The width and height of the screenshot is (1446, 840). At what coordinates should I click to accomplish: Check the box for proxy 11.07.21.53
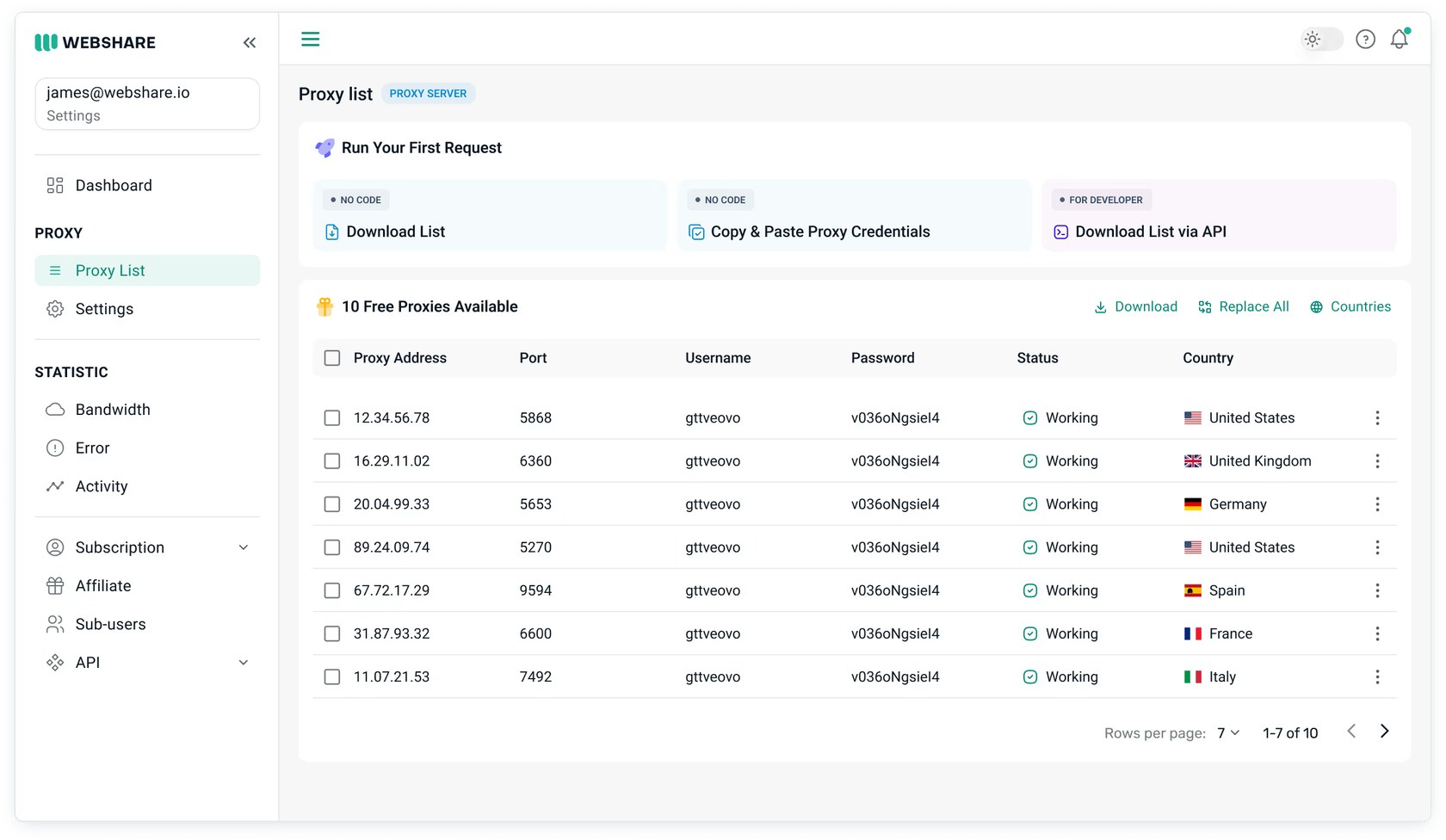(332, 676)
